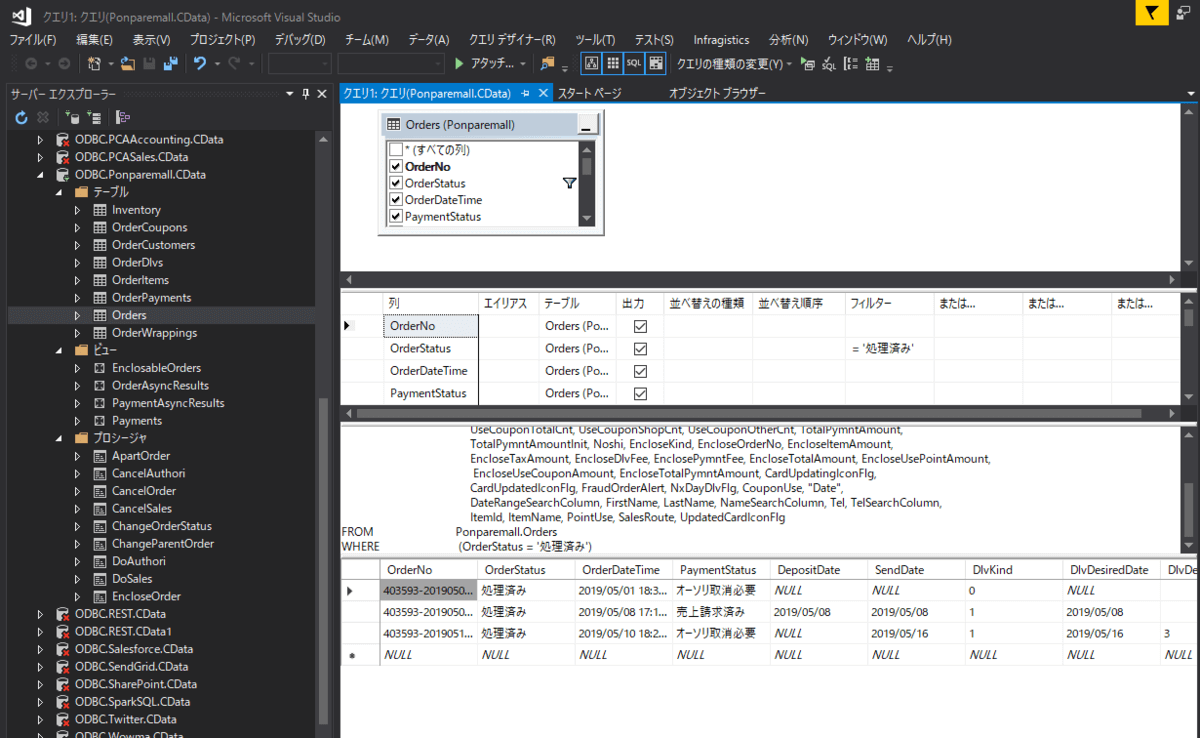Expand the Inventory table node
The image size is (1200, 738).
77,210
